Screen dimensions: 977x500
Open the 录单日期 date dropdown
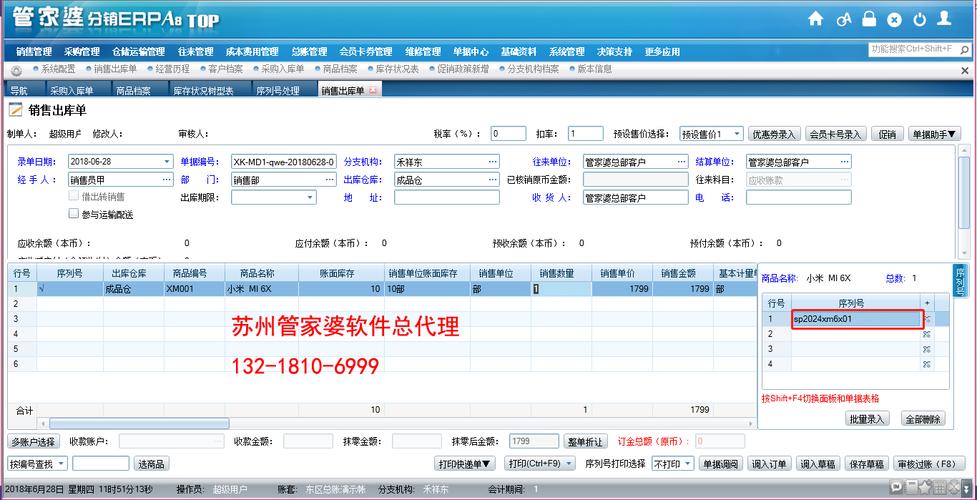click(166, 162)
